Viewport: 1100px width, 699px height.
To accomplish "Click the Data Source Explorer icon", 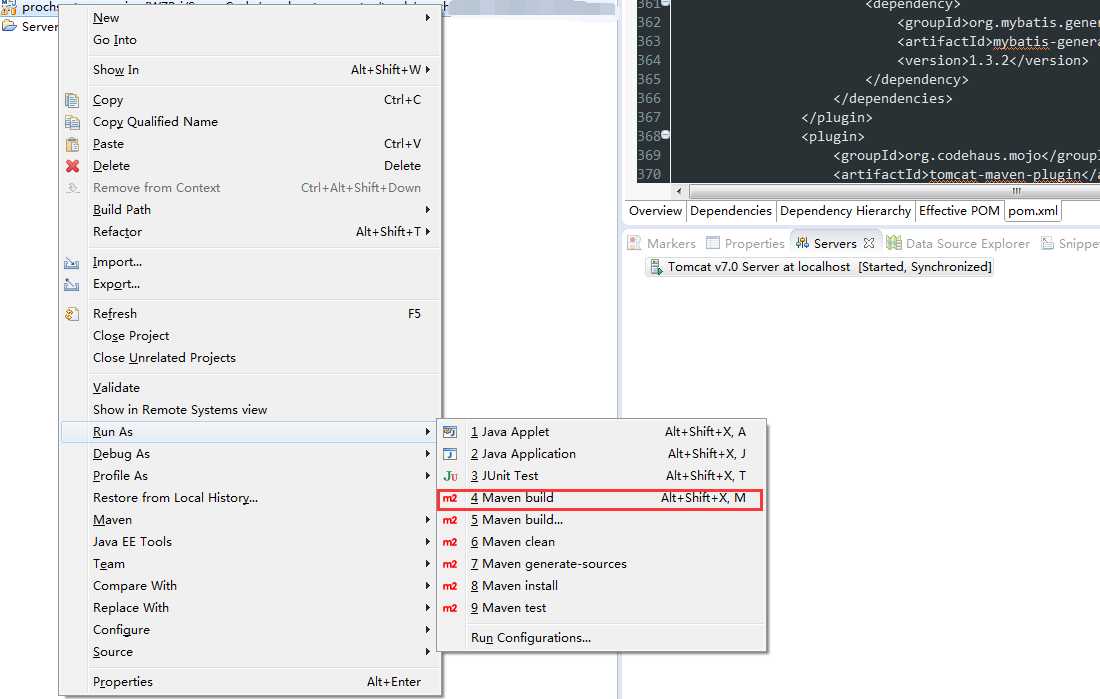I will tap(893, 243).
